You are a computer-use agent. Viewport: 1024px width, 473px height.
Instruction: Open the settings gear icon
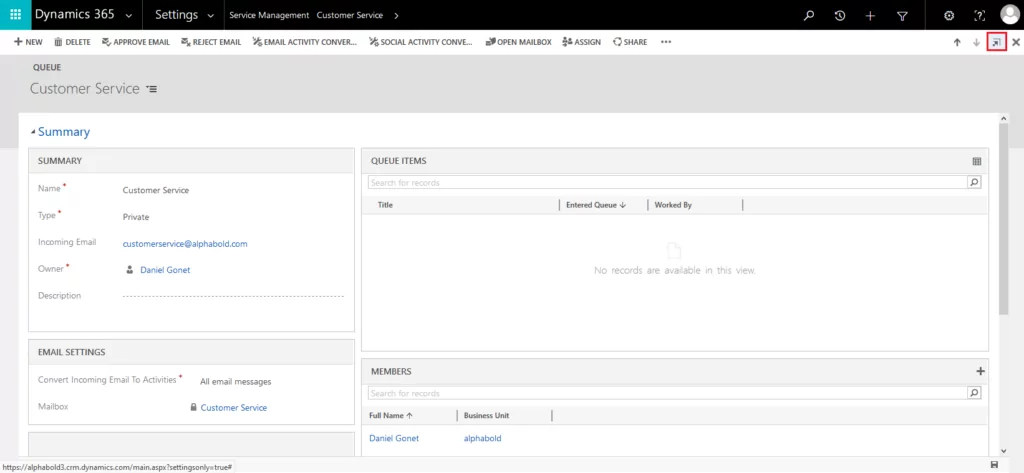[x=949, y=16]
